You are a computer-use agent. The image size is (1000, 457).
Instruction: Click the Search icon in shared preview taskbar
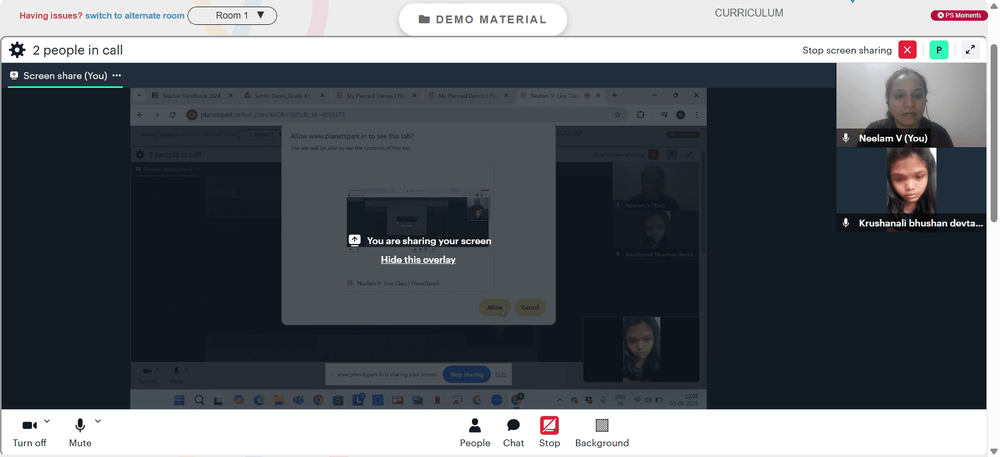[x=199, y=400]
